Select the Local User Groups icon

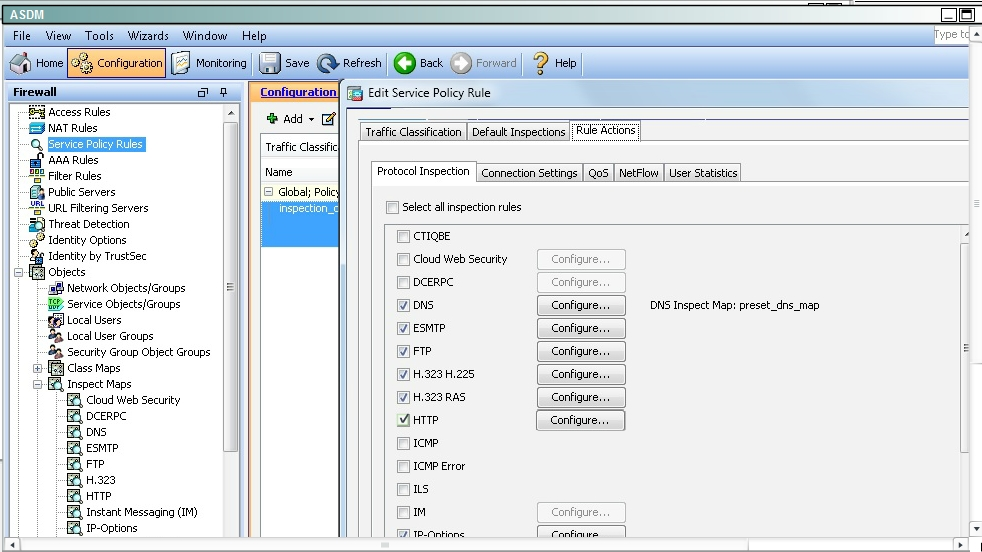point(56,336)
